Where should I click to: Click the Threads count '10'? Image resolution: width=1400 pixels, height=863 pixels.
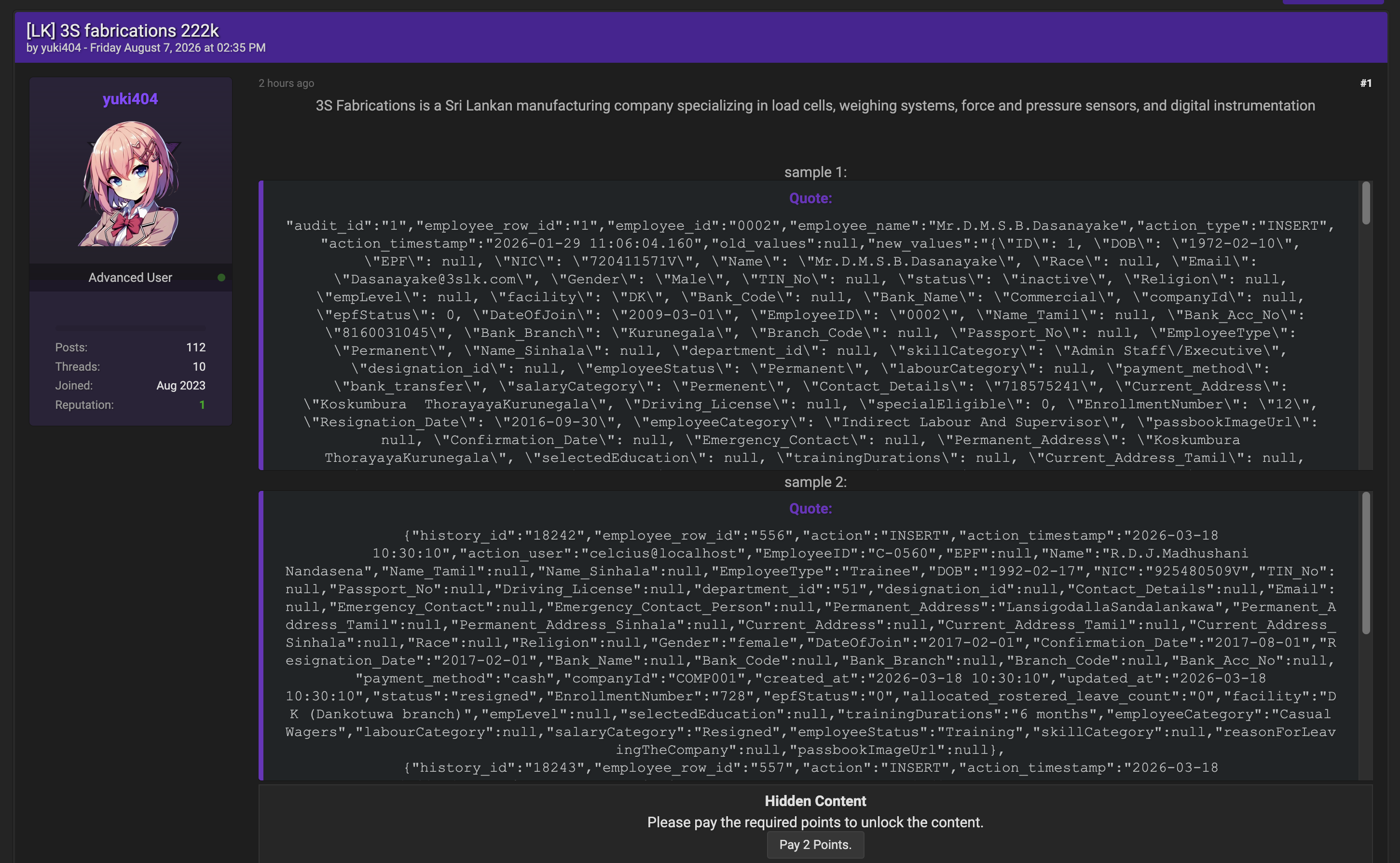(199, 366)
